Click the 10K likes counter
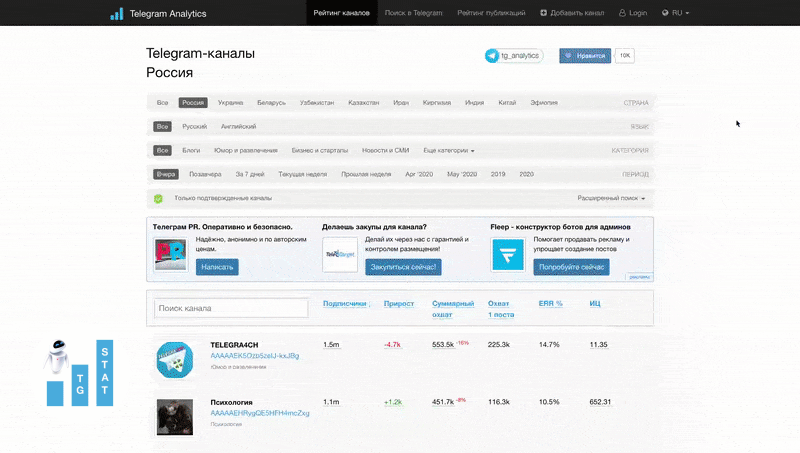Viewport: 800px width, 453px height. pos(624,56)
